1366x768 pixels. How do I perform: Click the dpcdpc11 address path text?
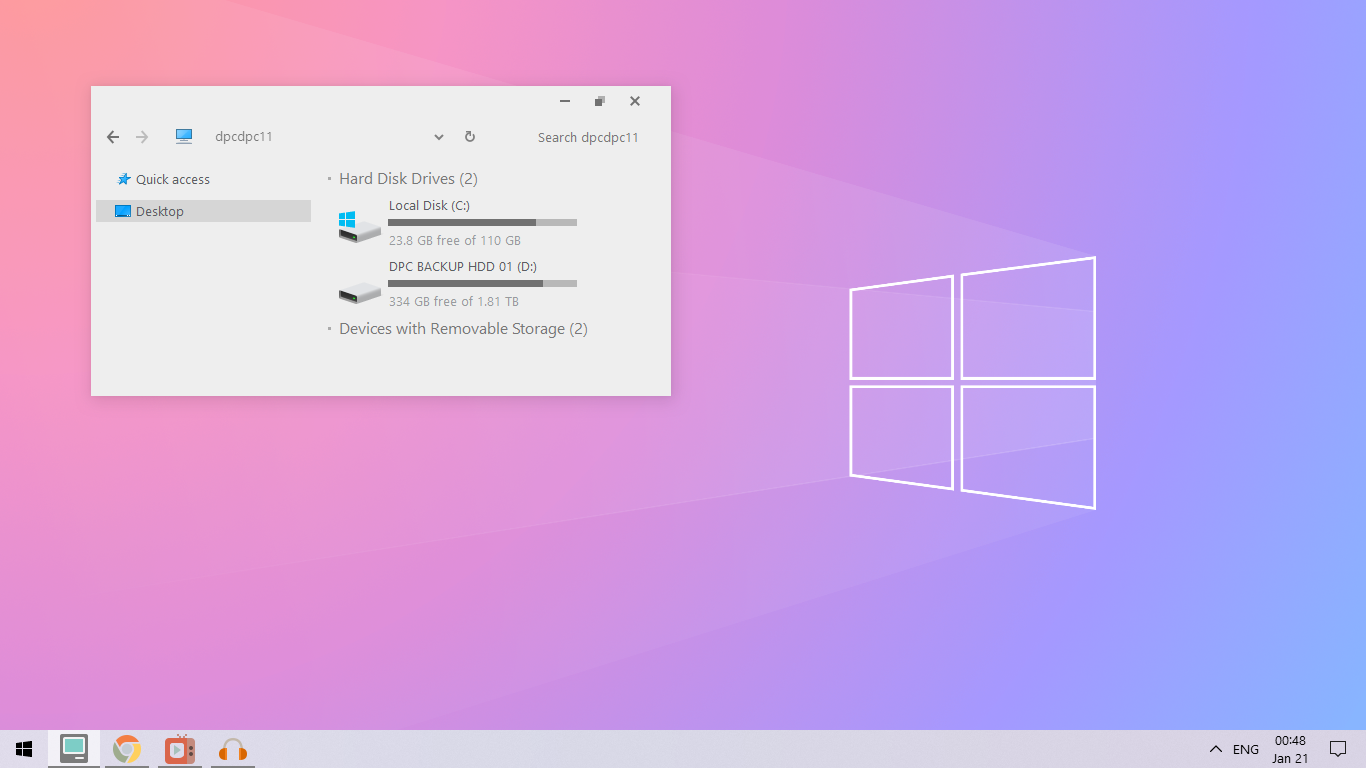[244, 137]
